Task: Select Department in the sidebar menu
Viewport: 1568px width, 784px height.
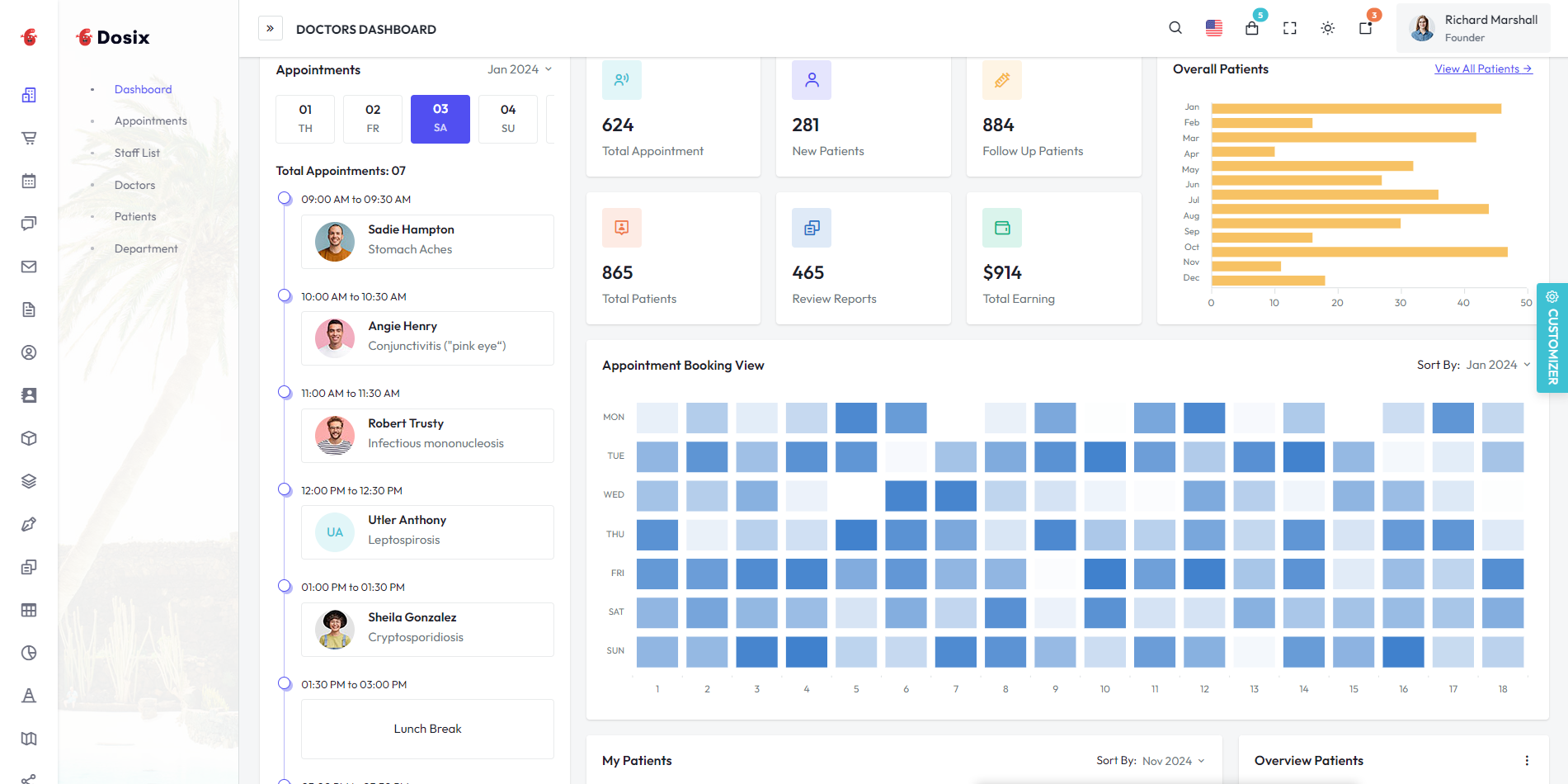Action: [146, 248]
